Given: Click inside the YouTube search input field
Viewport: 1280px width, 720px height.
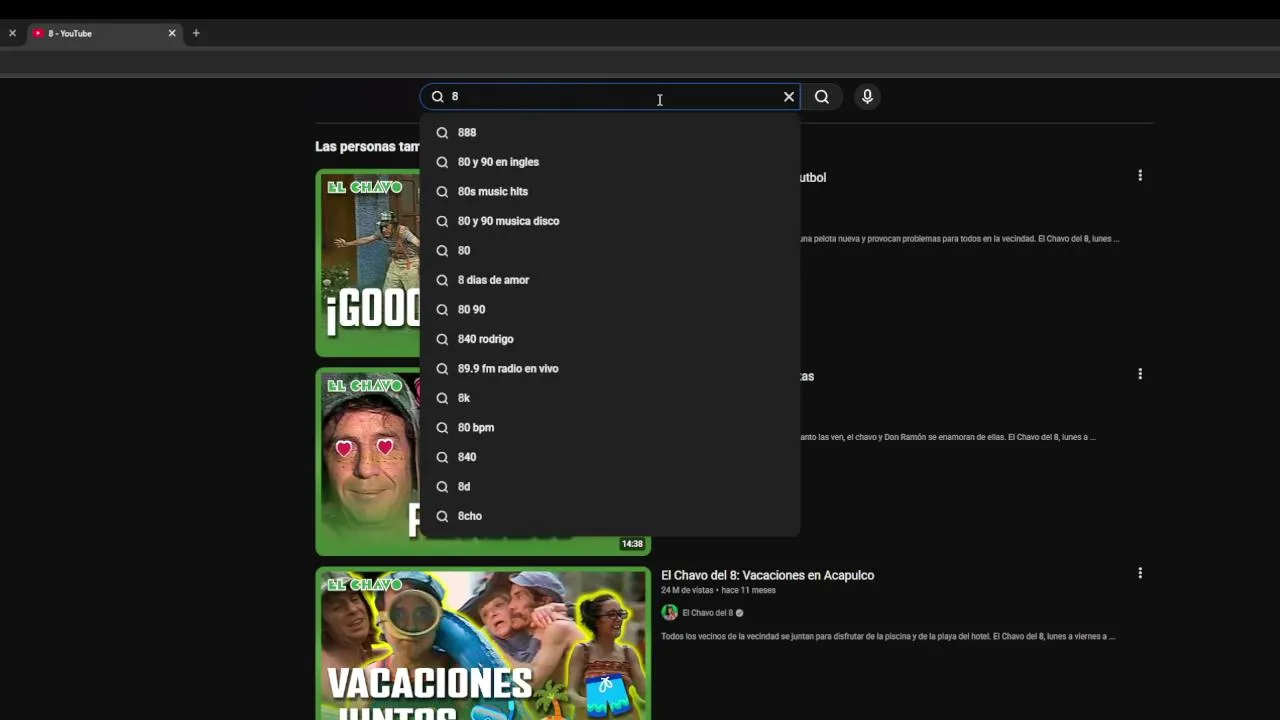Looking at the screenshot, I should 610,97.
